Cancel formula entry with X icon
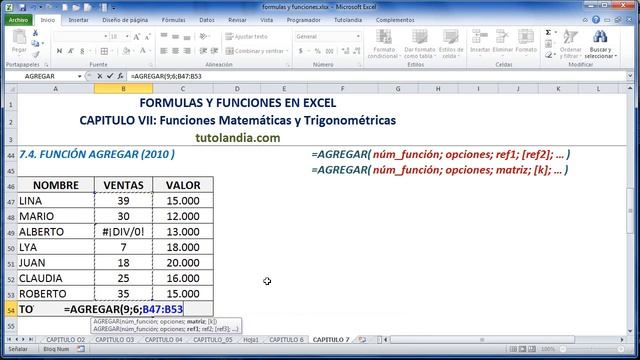This screenshot has width=640, height=360. click(x=100, y=76)
